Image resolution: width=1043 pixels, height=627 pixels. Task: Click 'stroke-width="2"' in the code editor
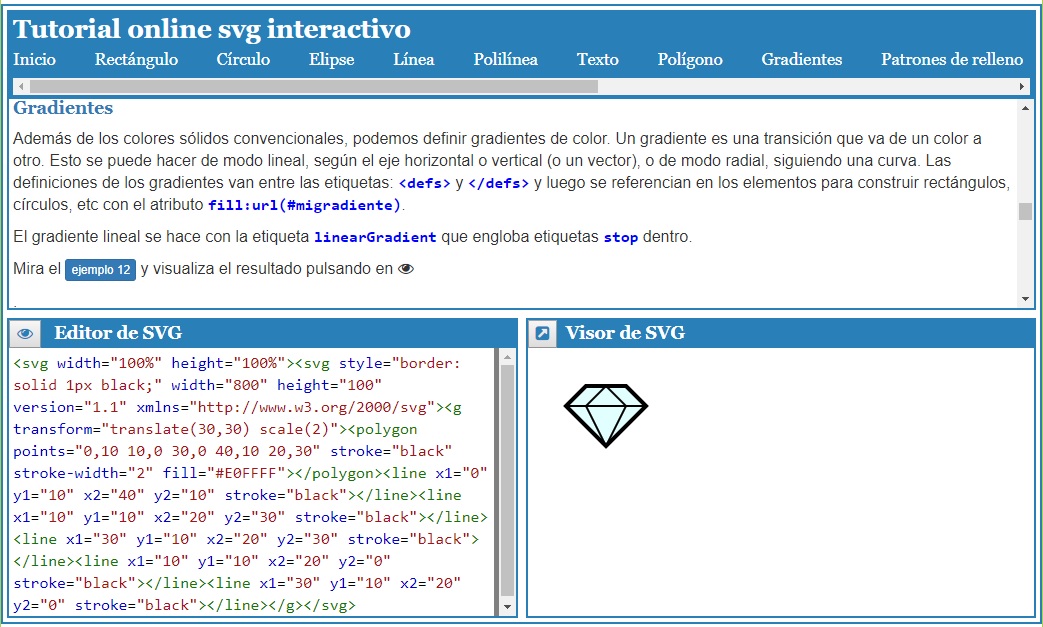click(x=83, y=473)
